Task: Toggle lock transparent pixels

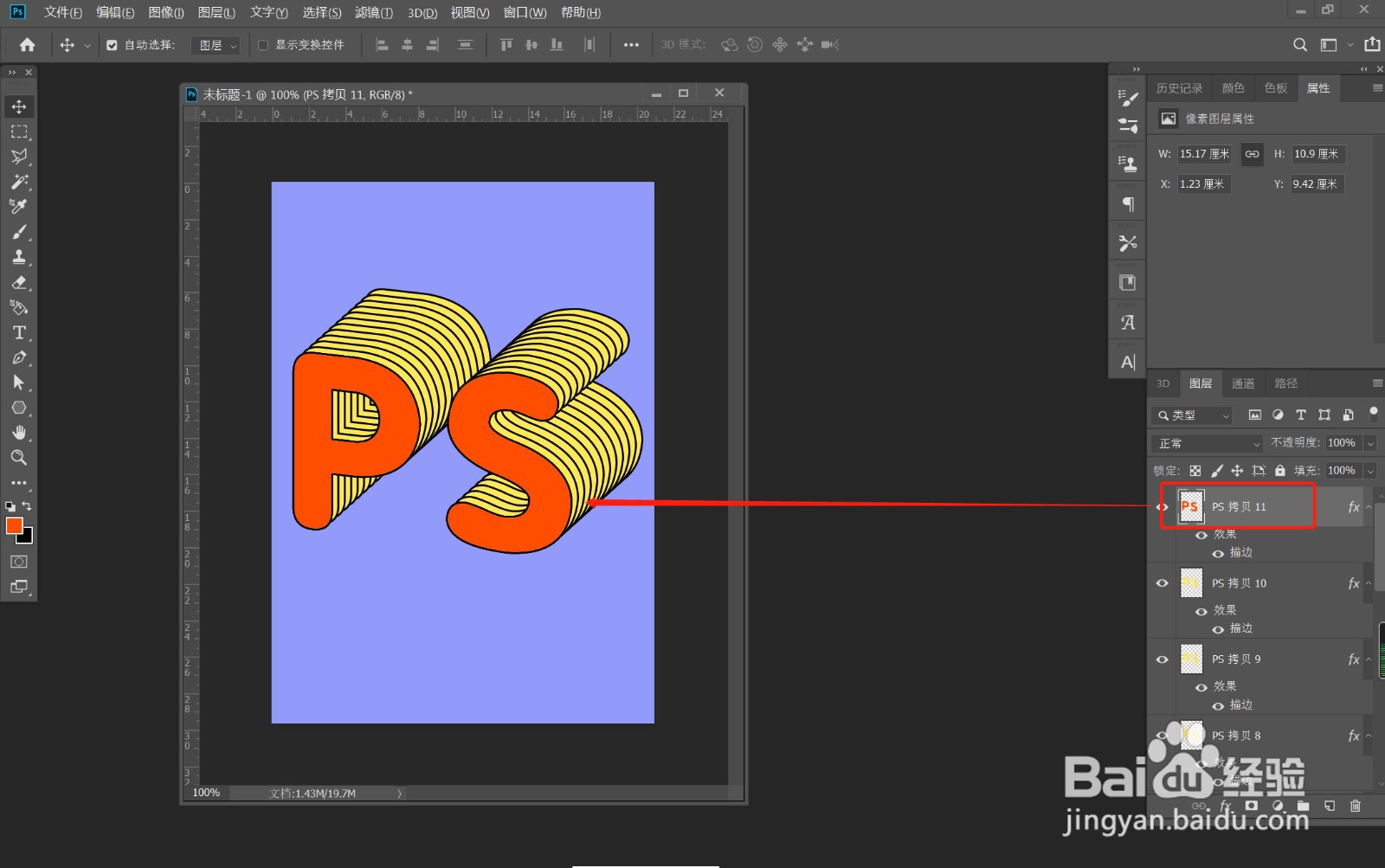Action: (1195, 471)
